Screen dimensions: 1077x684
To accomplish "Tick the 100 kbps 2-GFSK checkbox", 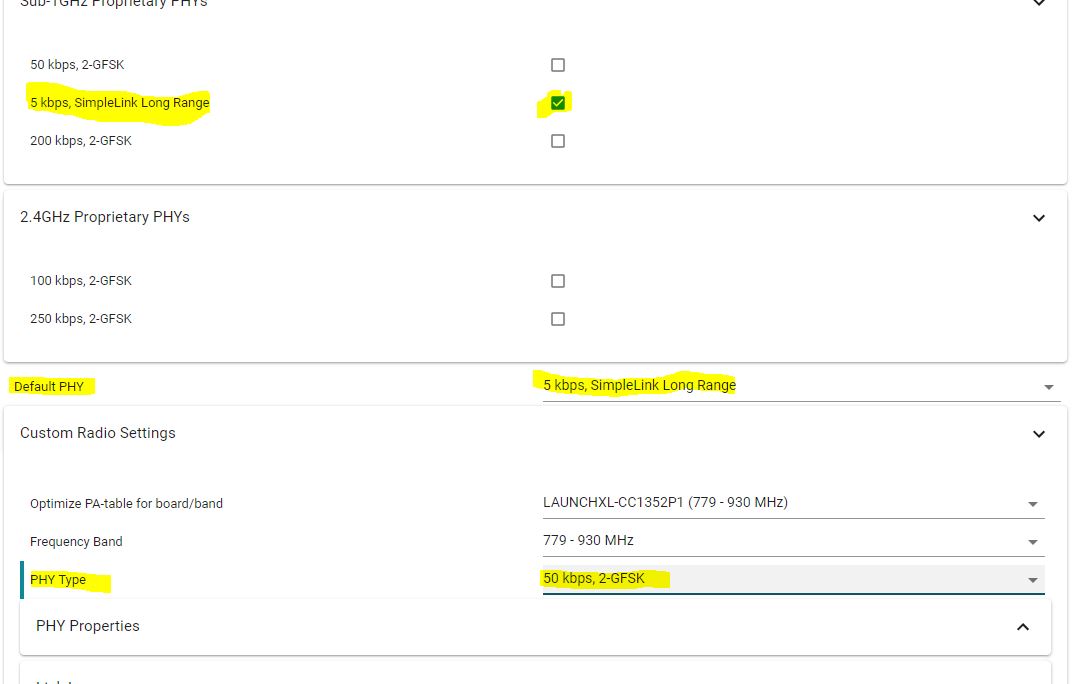I will coord(558,281).
